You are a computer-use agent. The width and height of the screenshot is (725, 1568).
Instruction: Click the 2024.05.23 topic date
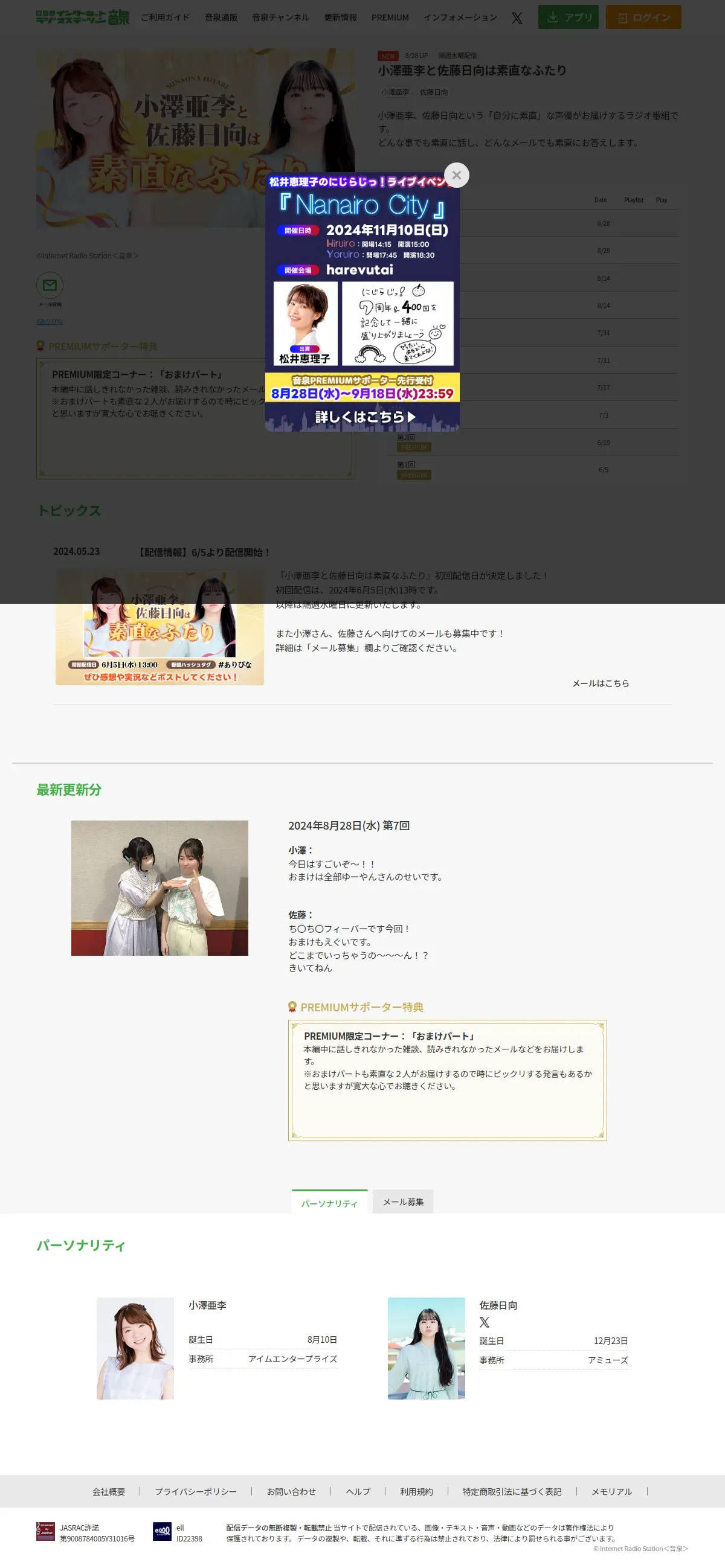coord(76,551)
